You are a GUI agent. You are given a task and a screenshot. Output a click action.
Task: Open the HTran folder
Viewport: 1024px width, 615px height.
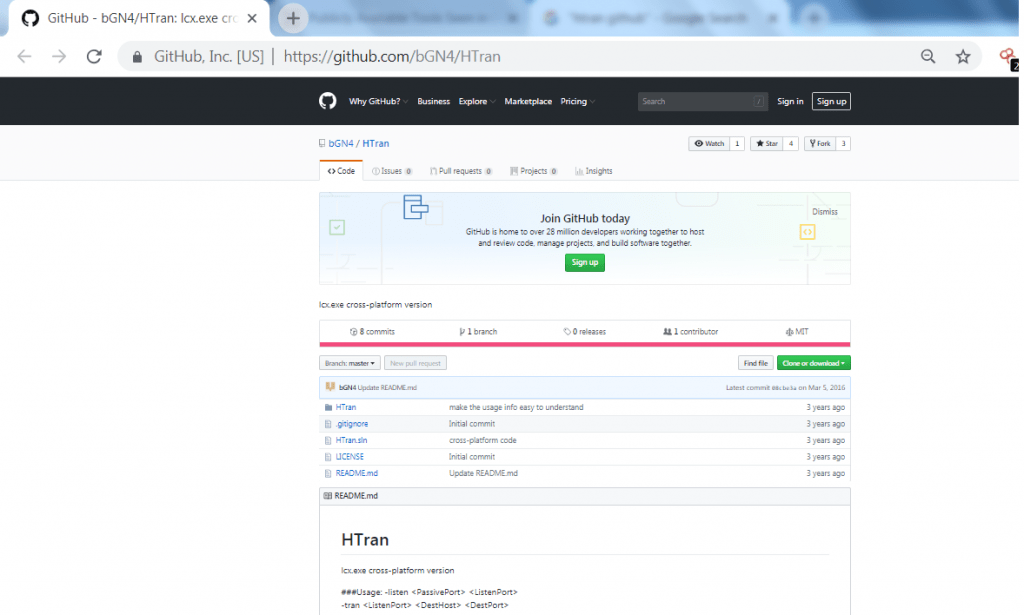pyautogui.click(x=345, y=407)
